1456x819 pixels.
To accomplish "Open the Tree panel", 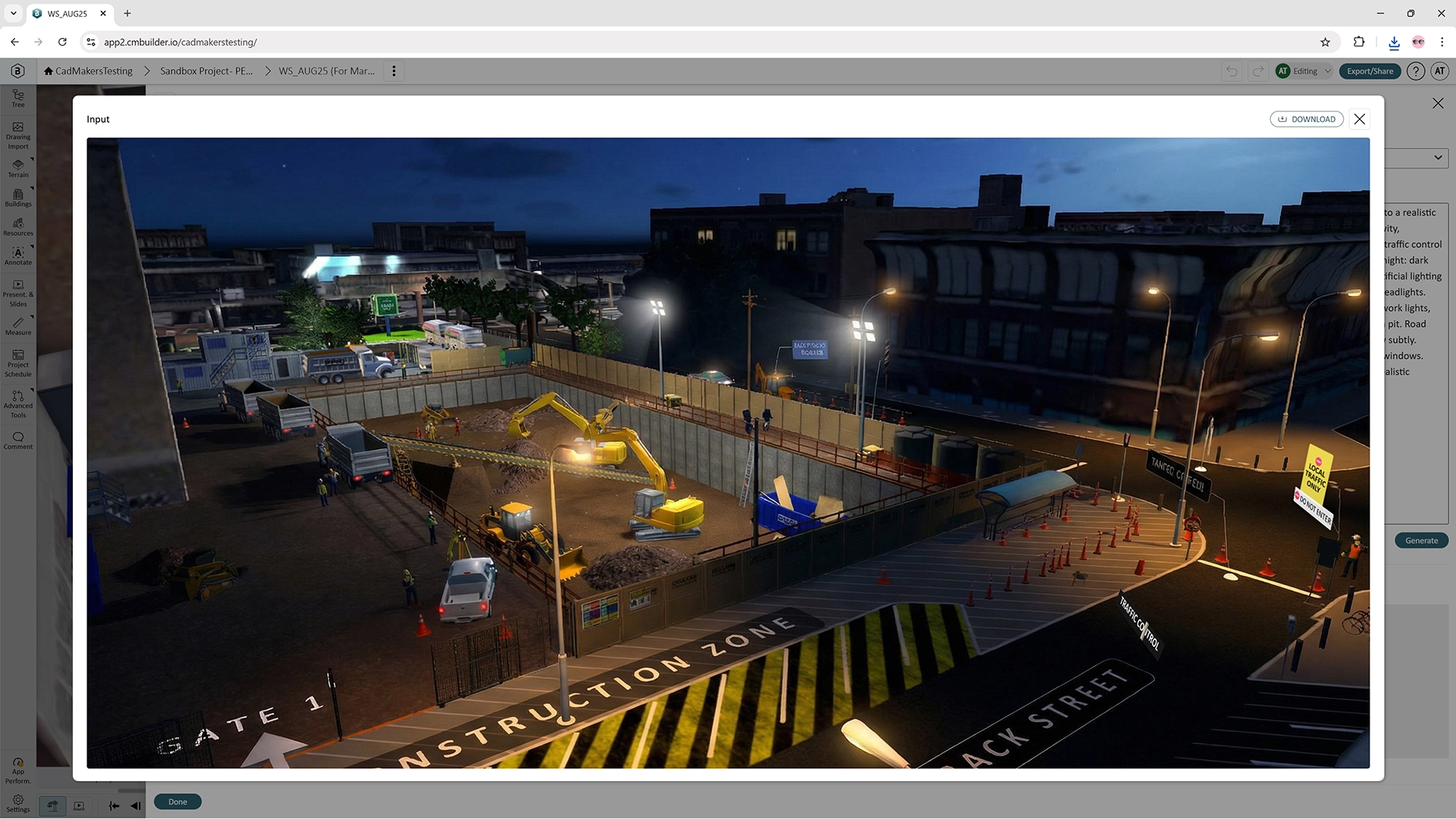I will click(17, 97).
